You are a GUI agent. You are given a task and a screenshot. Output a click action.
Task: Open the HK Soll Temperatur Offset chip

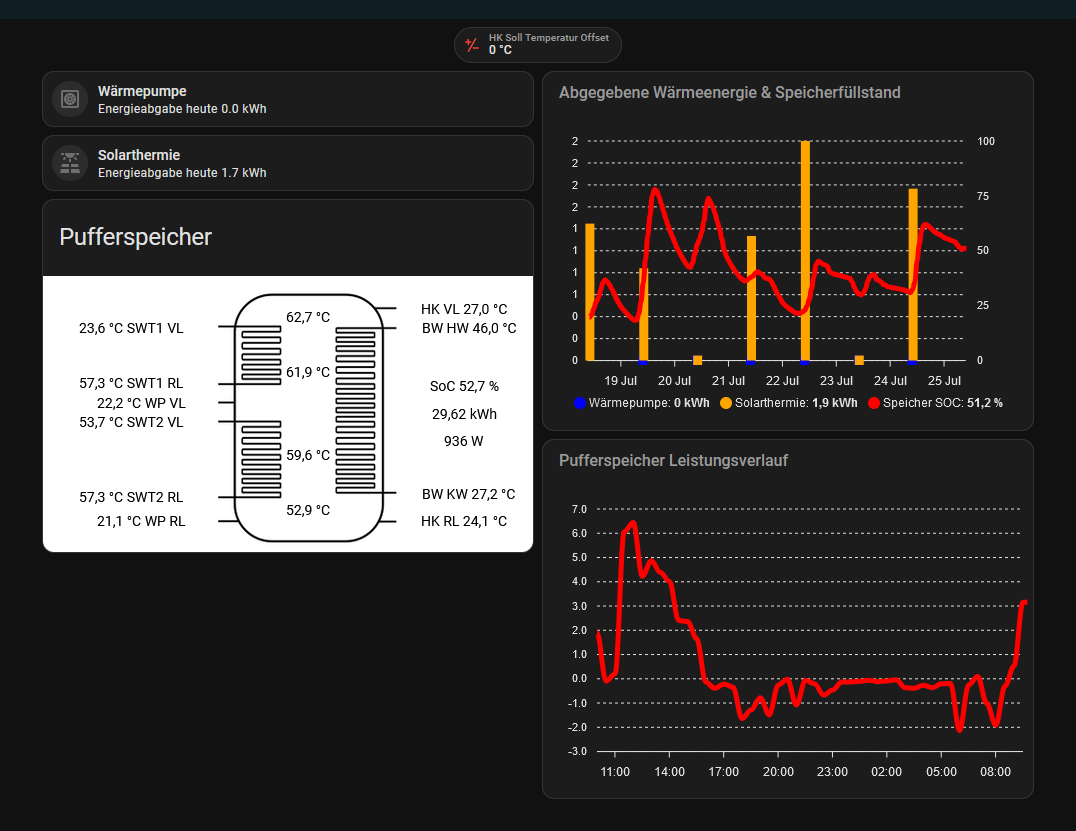[x=538, y=45]
